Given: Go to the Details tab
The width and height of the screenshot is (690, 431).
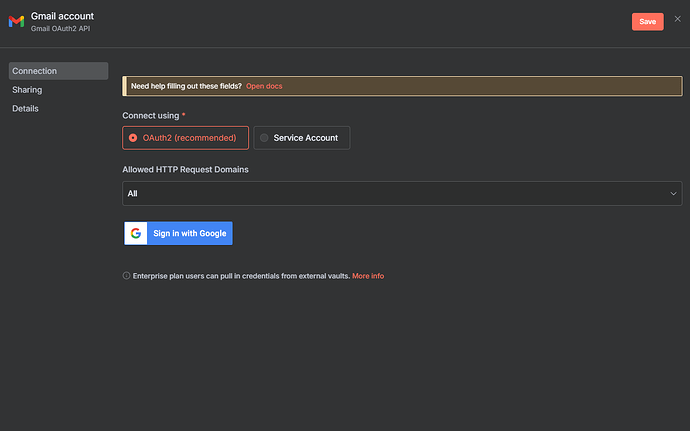Looking at the screenshot, I should tap(25, 108).
